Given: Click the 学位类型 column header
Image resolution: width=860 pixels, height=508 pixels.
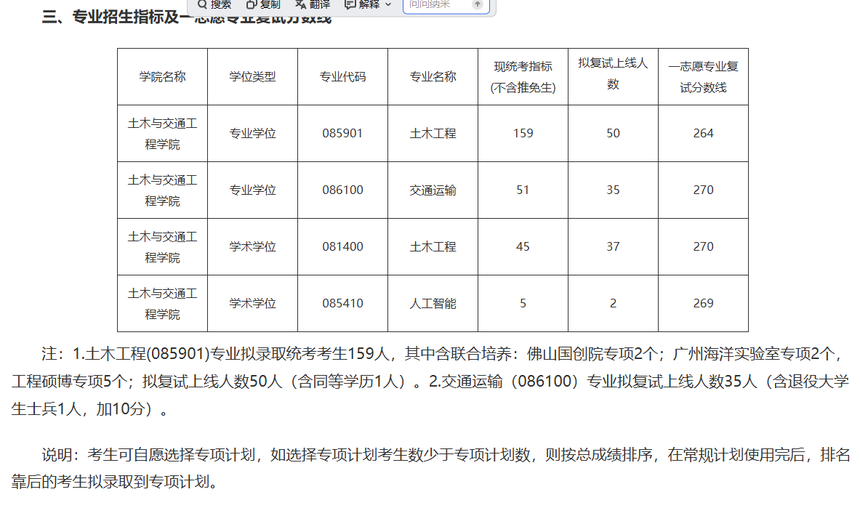Looking at the screenshot, I should click(x=252, y=76).
